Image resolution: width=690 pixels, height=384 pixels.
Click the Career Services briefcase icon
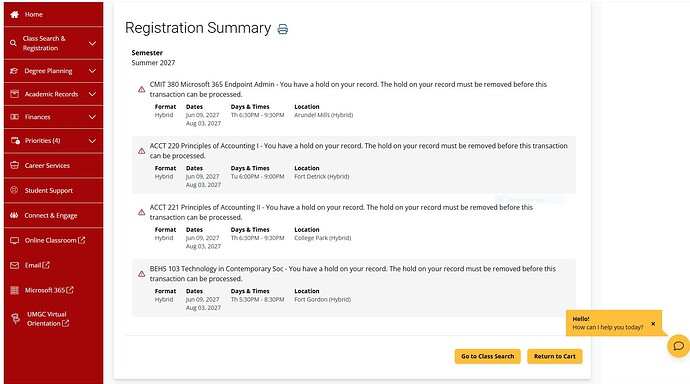coord(15,165)
